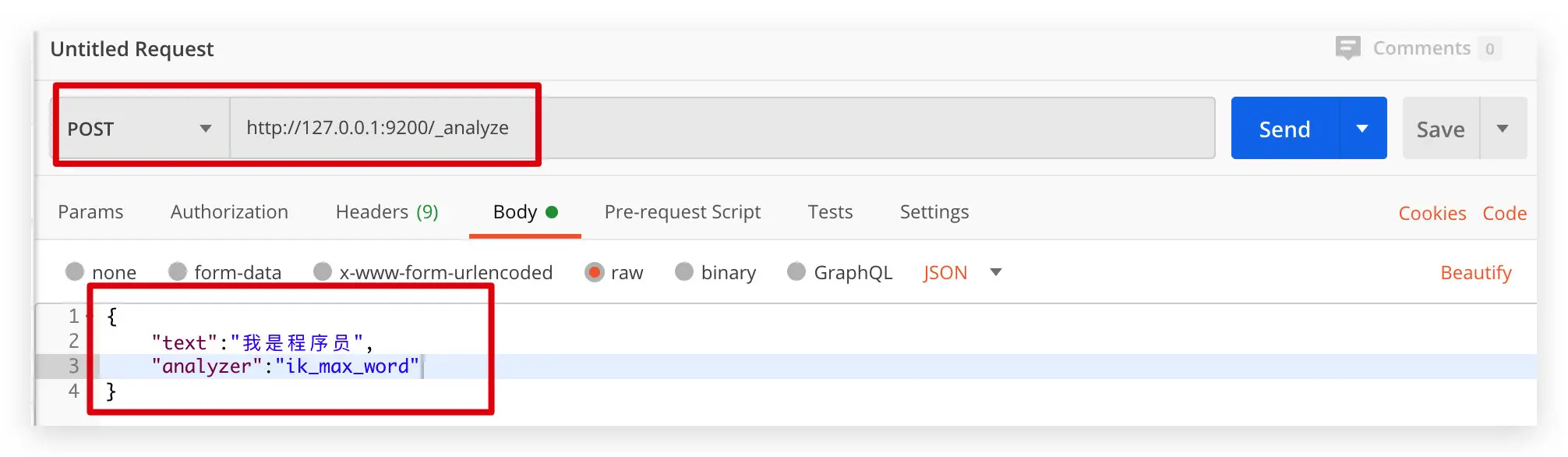Open the Cookies link
This screenshot has height=457, width=1568.
coord(1432,214)
